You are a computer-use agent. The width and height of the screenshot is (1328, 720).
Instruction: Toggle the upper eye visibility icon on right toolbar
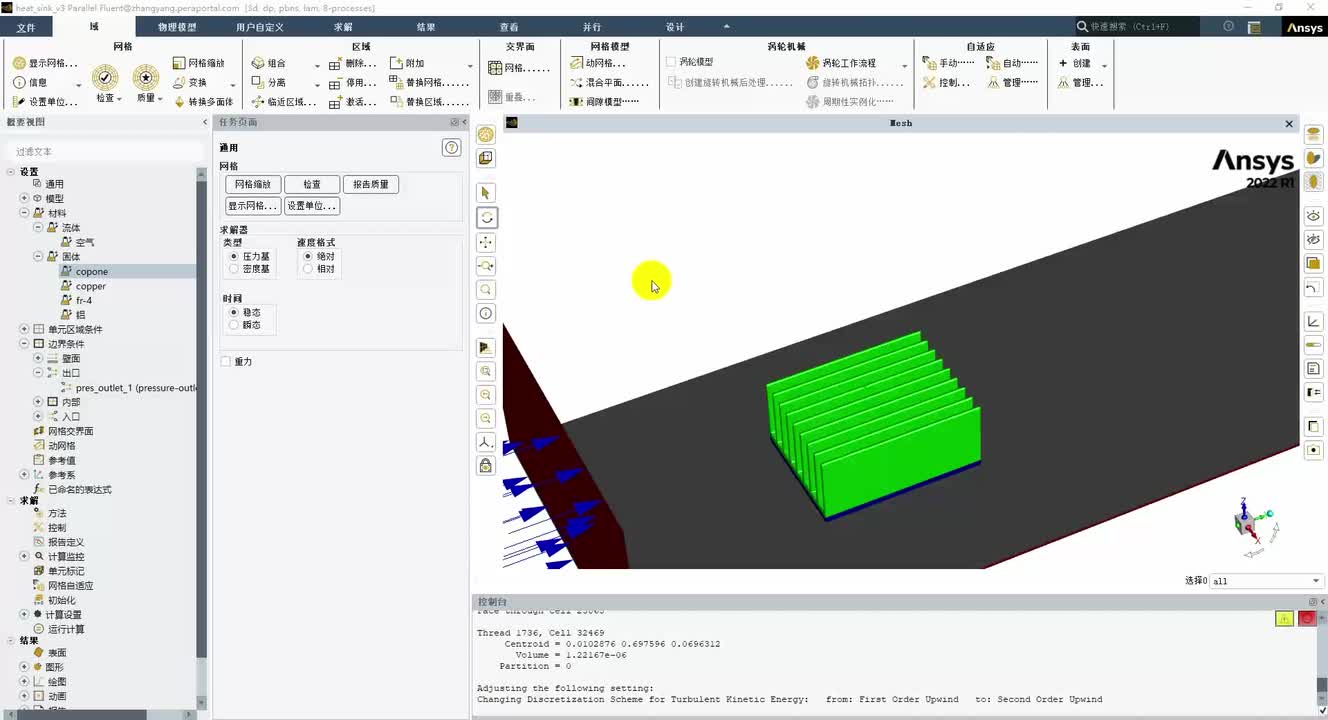[1314, 216]
